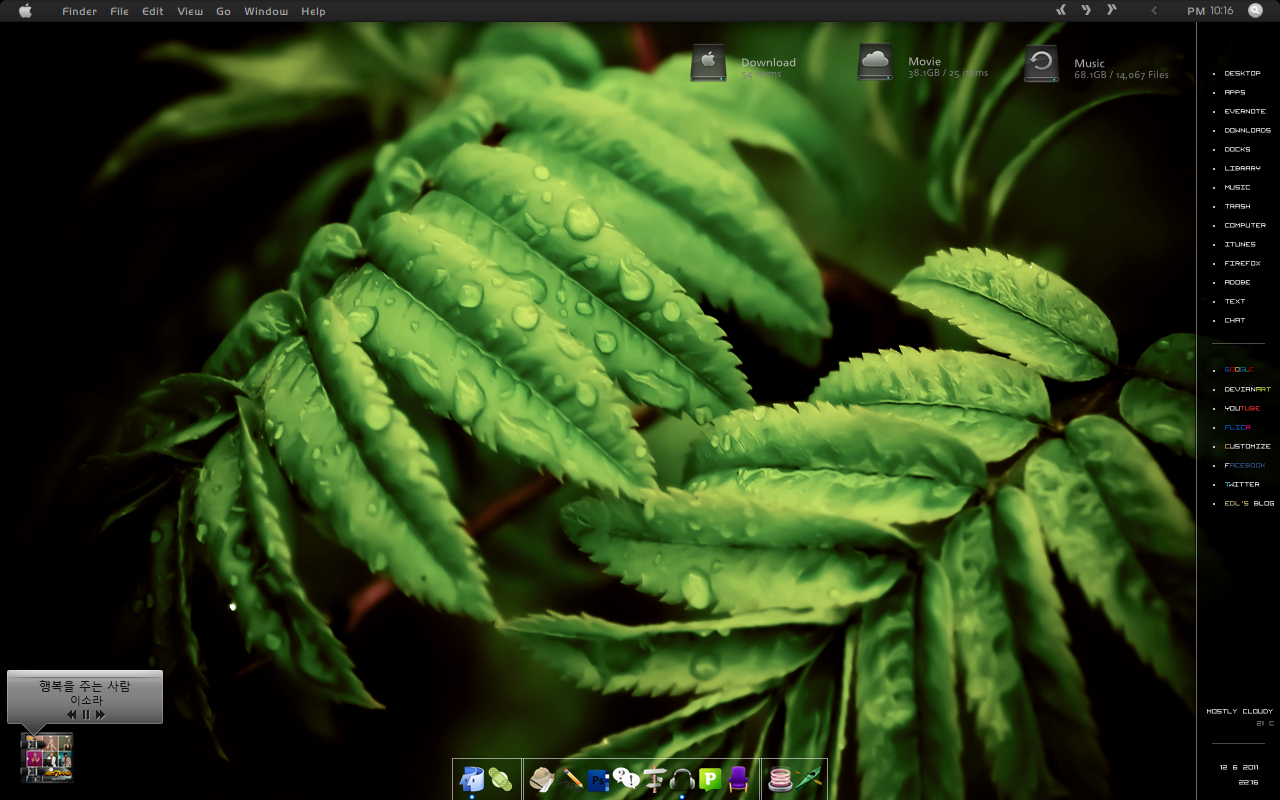
Task: Open GOOGLE link in sidebar
Action: point(1239,370)
